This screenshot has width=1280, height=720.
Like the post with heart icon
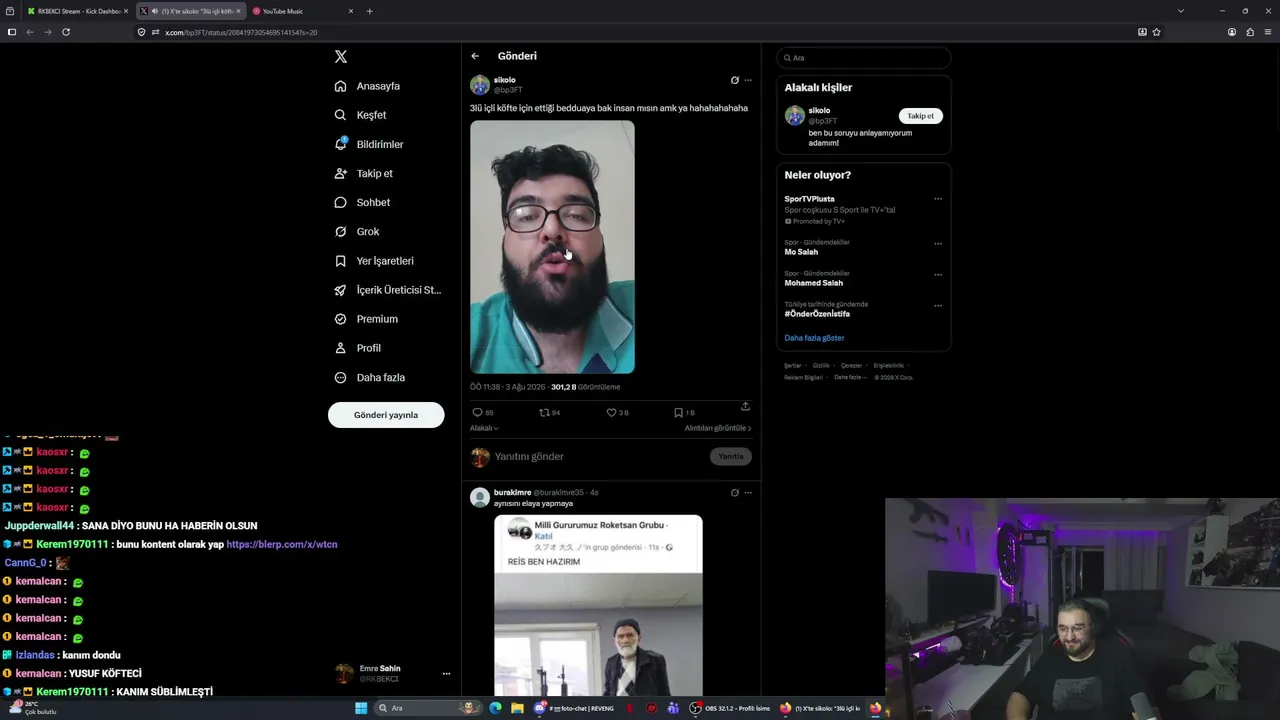point(611,412)
